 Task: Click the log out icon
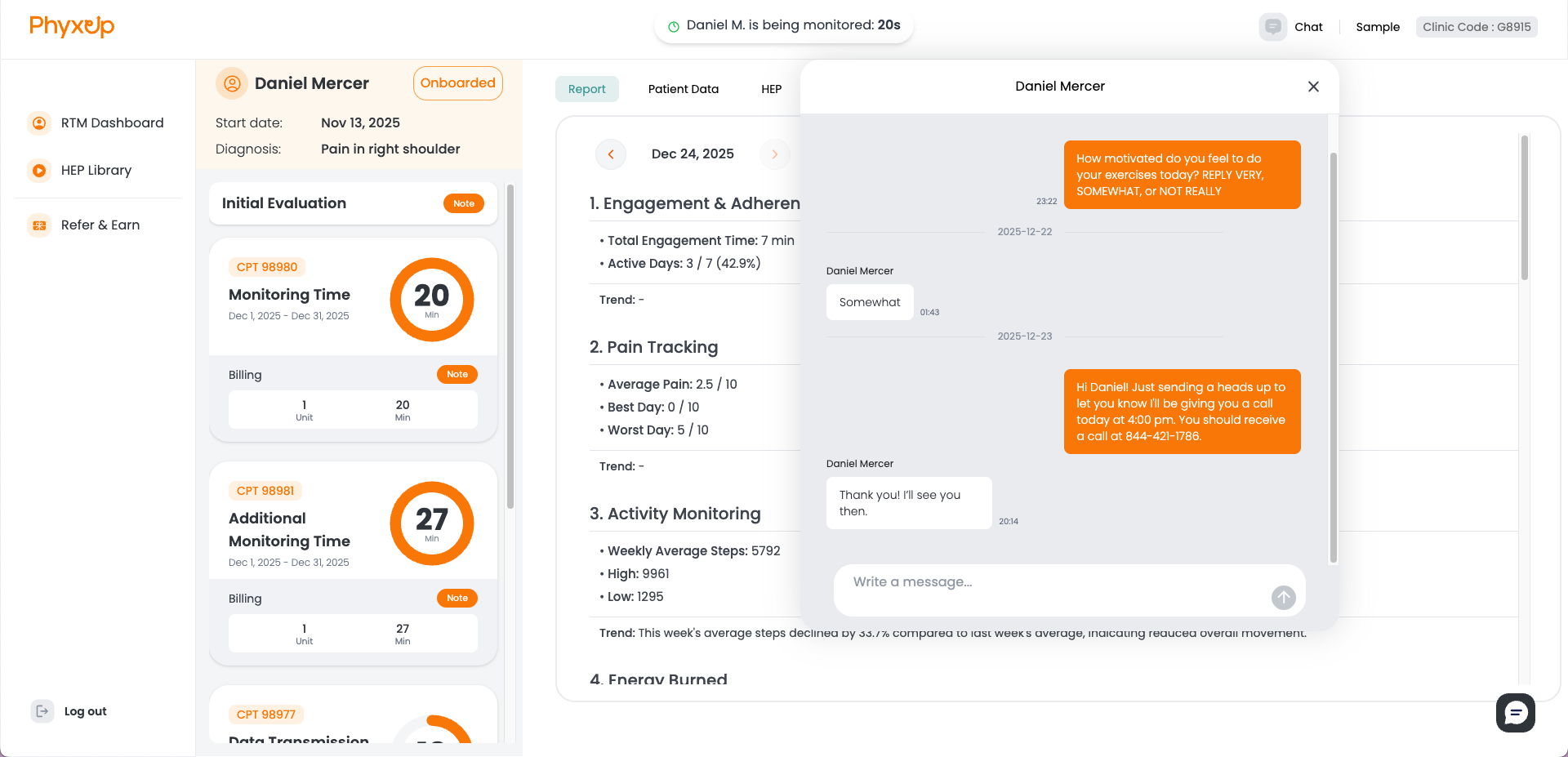pyautogui.click(x=42, y=710)
